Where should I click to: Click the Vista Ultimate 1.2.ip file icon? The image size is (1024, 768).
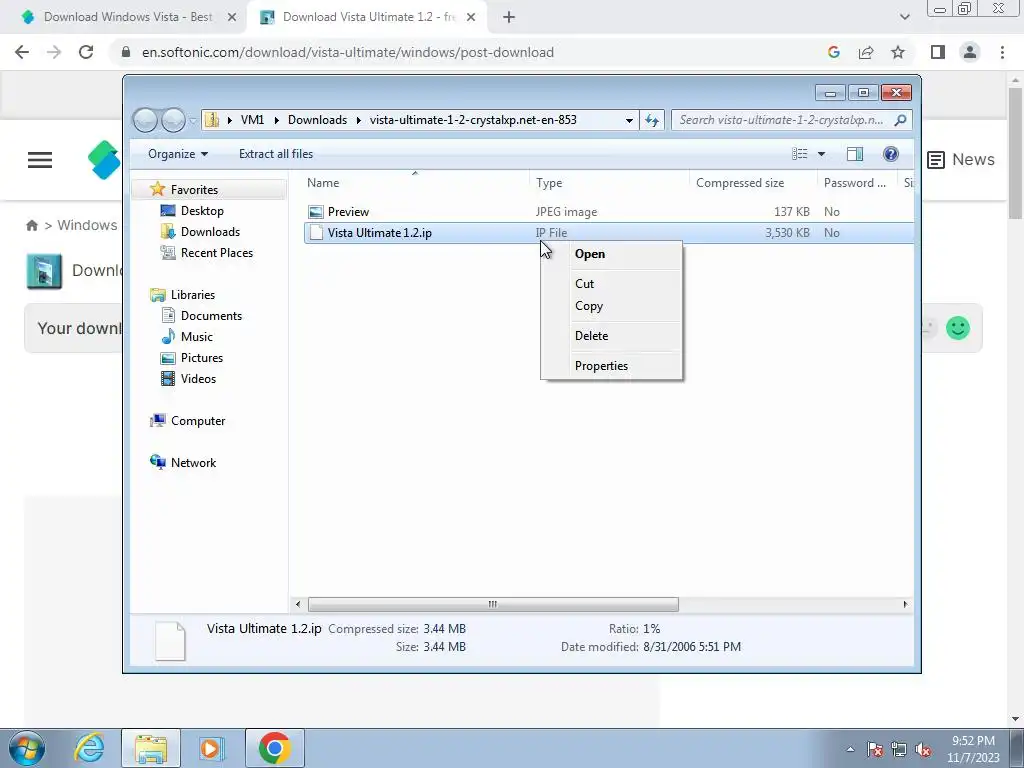[316, 232]
